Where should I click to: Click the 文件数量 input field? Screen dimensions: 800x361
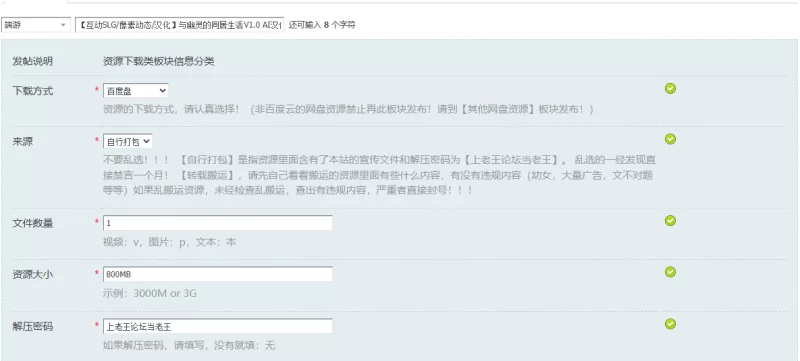pos(218,223)
